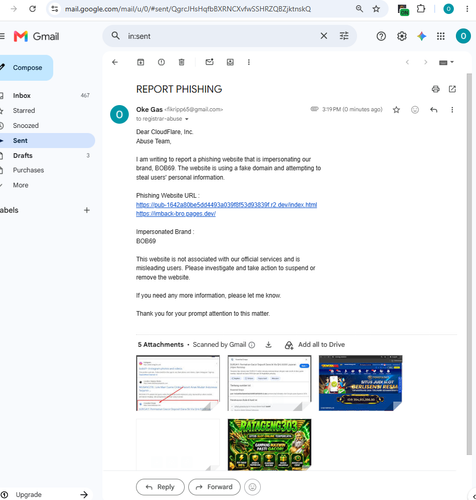
Task: Expand More in the left sidebar
Action: [x=20, y=185]
